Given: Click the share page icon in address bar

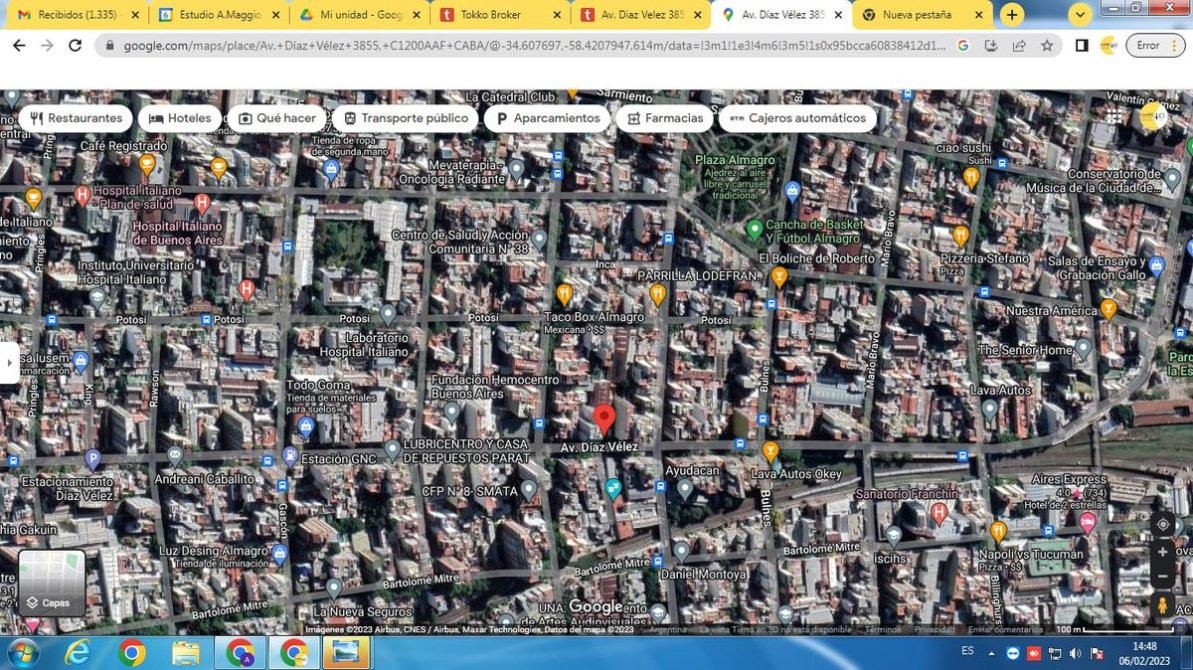Looking at the screenshot, I should click(1019, 46).
